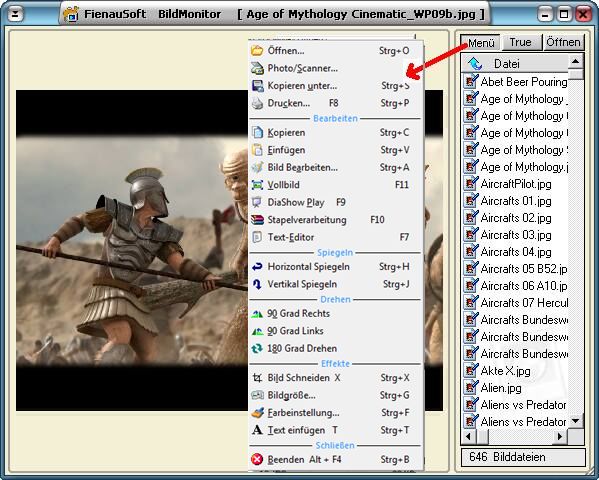
Task: Click the Datei column header
Action: pyautogui.click(x=514, y=63)
